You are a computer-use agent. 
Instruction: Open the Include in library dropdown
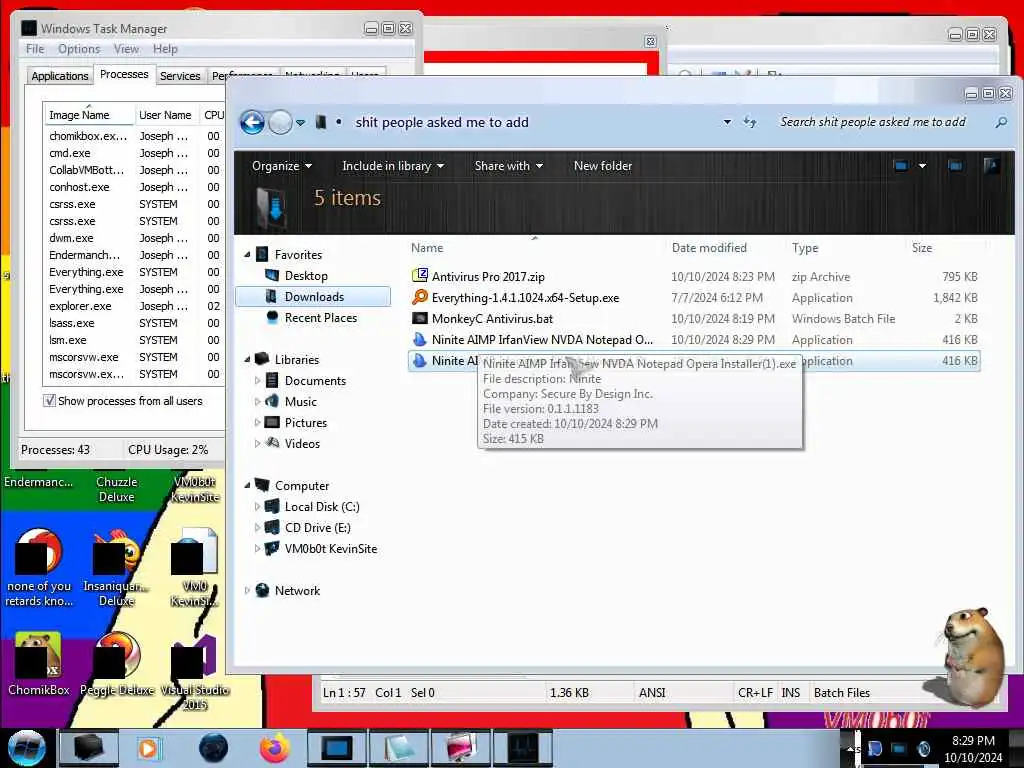pos(393,166)
